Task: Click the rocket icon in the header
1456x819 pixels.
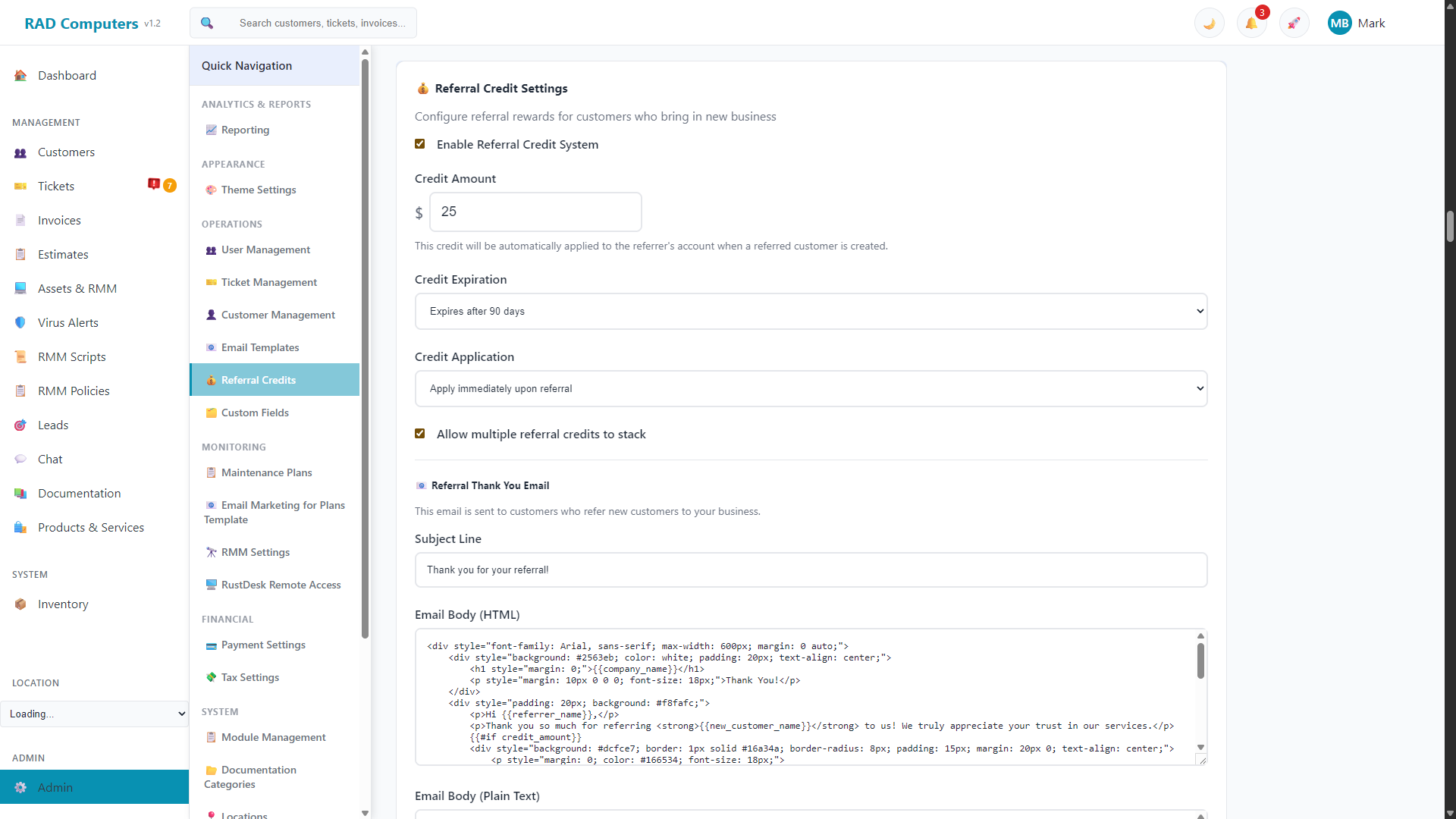Action: point(1294,23)
